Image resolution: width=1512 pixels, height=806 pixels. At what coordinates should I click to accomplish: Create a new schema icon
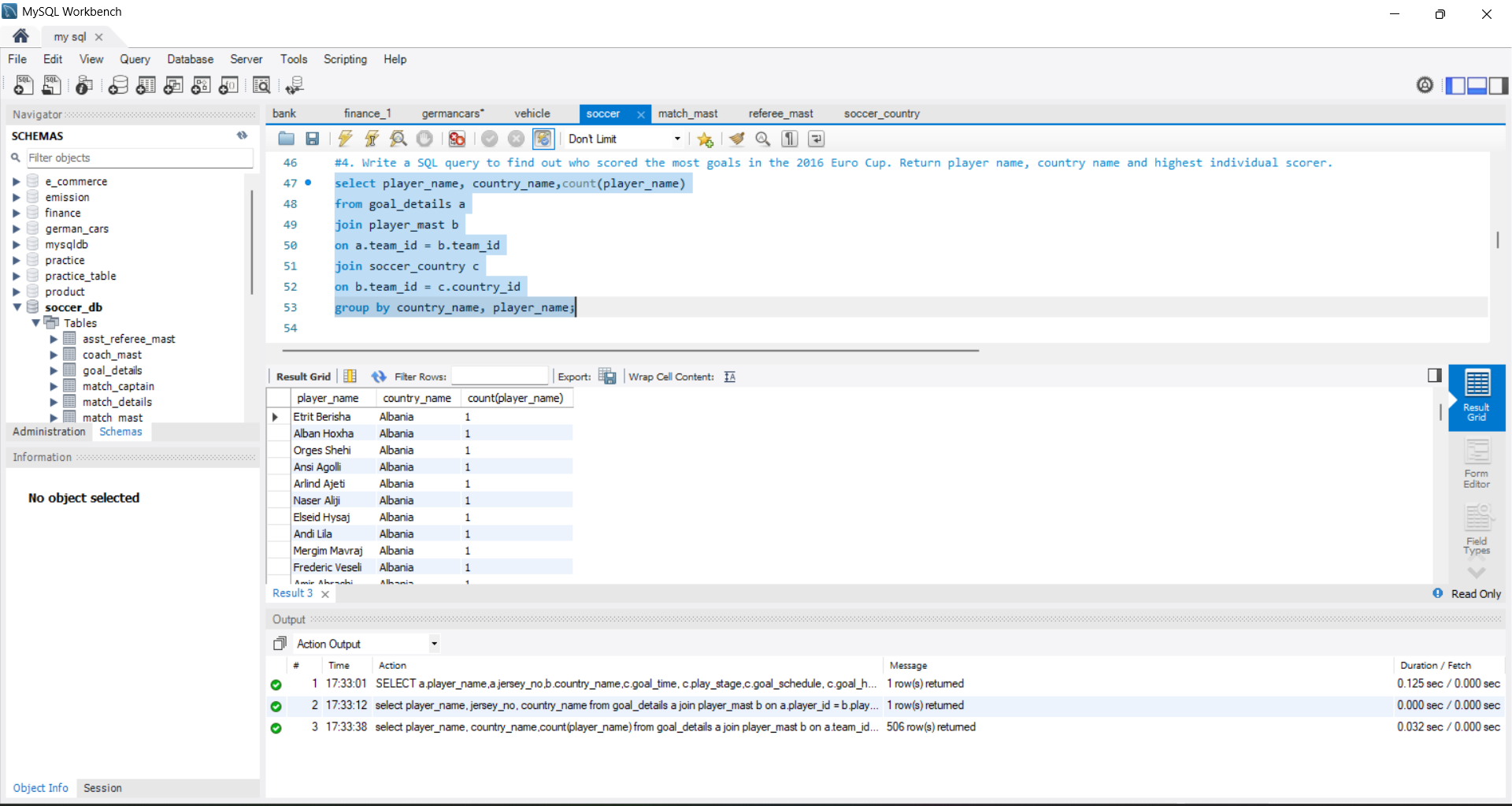[x=118, y=85]
